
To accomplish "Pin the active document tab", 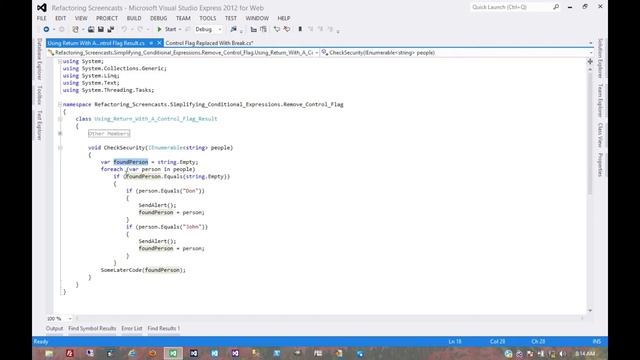I will (151, 43).
